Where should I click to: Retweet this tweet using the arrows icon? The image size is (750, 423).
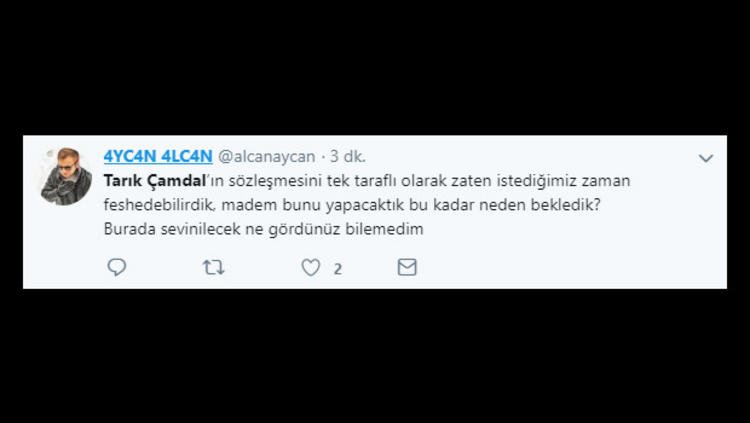pyautogui.click(x=213, y=267)
